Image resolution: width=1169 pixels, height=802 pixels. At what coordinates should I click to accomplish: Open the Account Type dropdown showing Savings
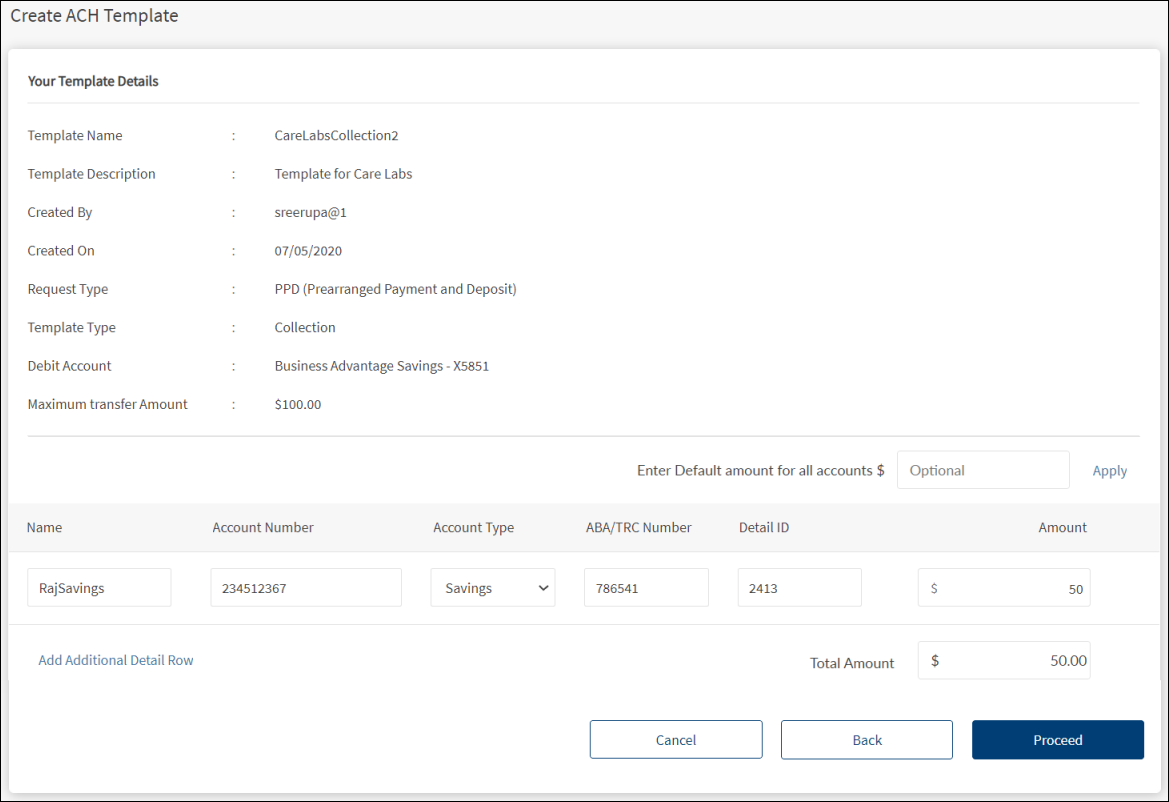pyautogui.click(x=493, y=588)
